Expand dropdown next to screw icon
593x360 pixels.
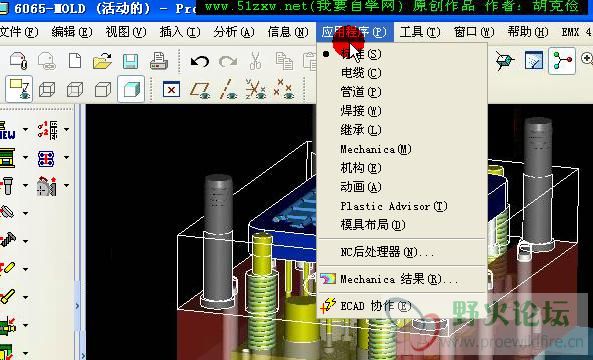pyautogui.click(x=25, y=241)
